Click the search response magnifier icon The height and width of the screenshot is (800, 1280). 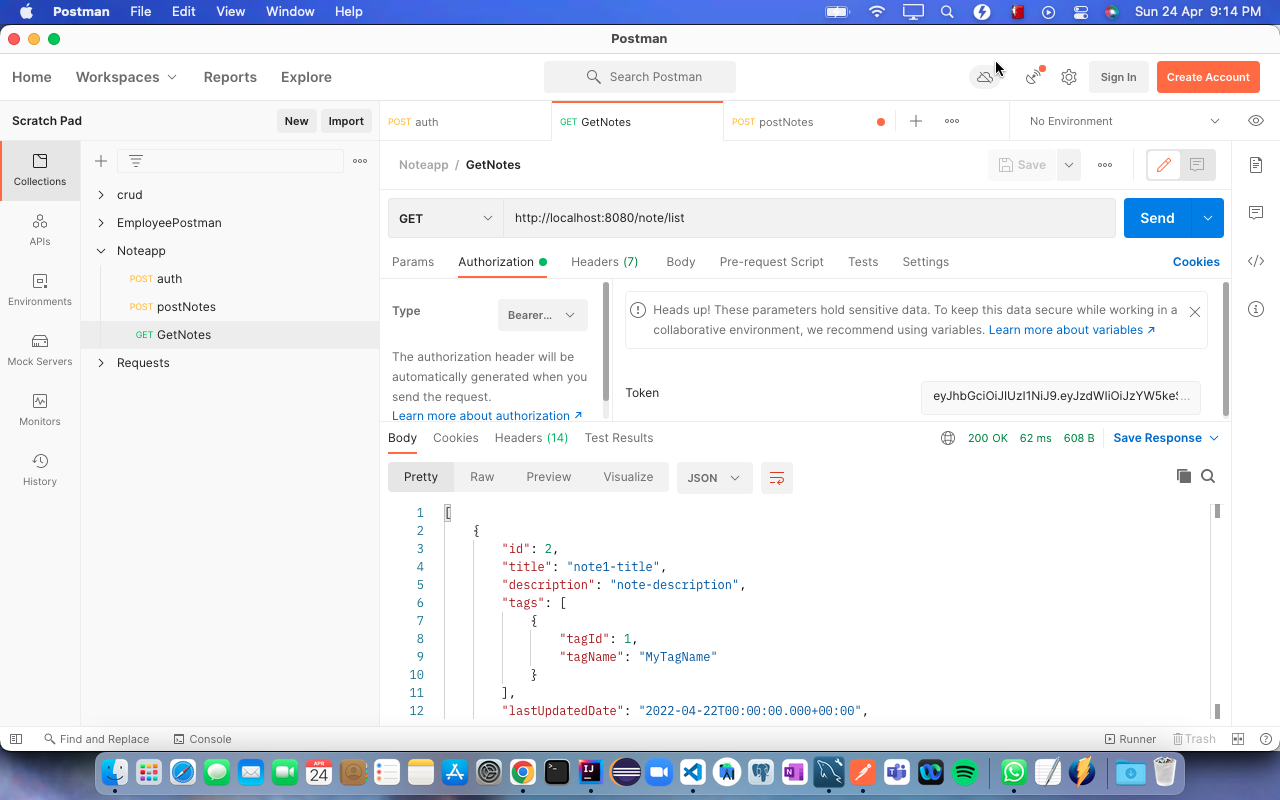[1208, 476]
